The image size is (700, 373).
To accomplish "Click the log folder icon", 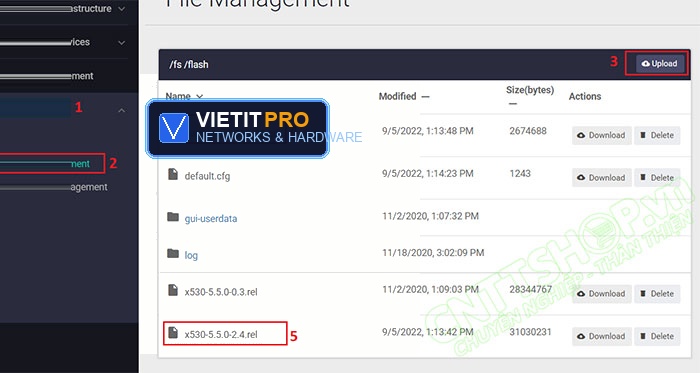I will (173, 253).
